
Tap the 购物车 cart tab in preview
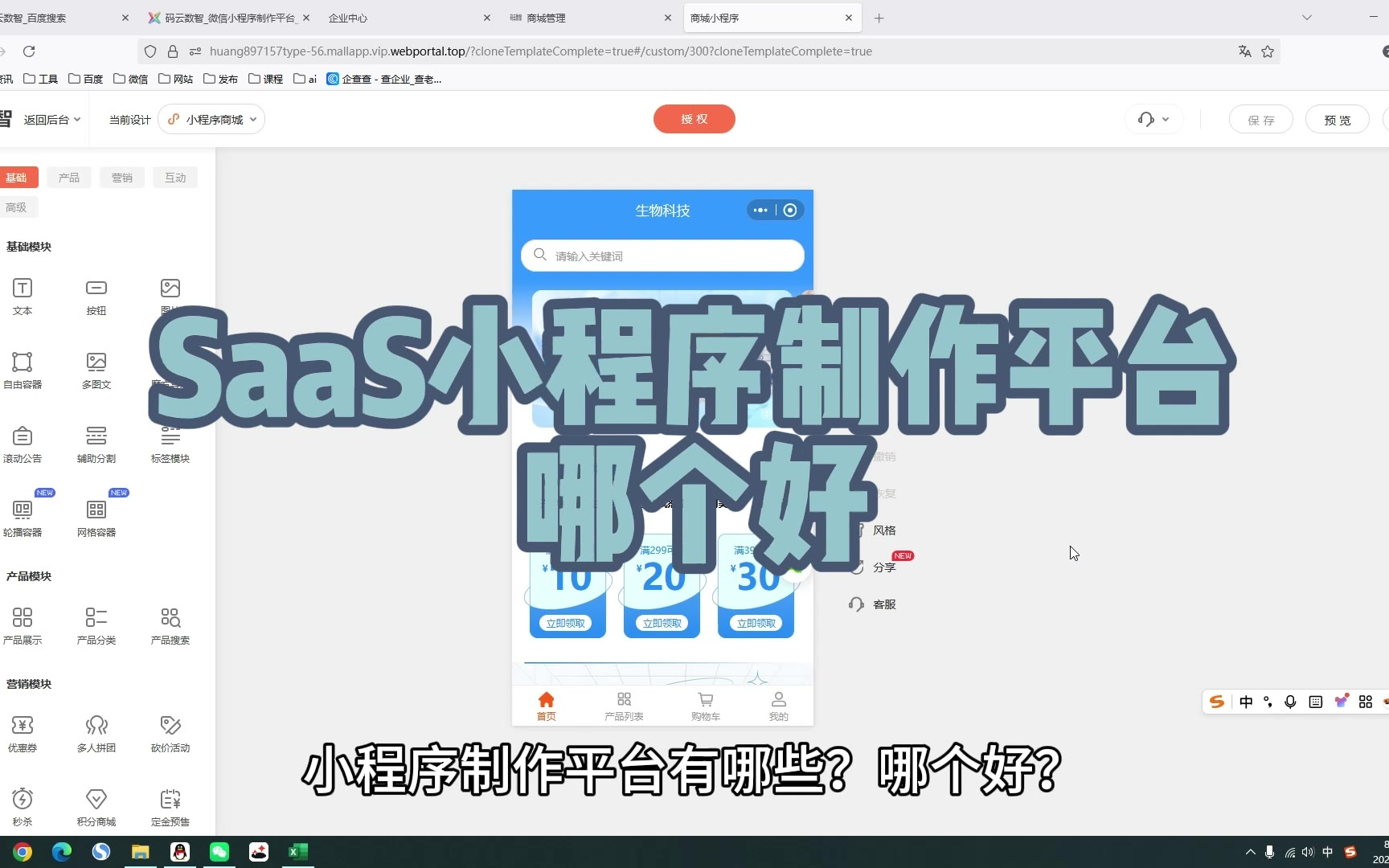coord(705,706)
